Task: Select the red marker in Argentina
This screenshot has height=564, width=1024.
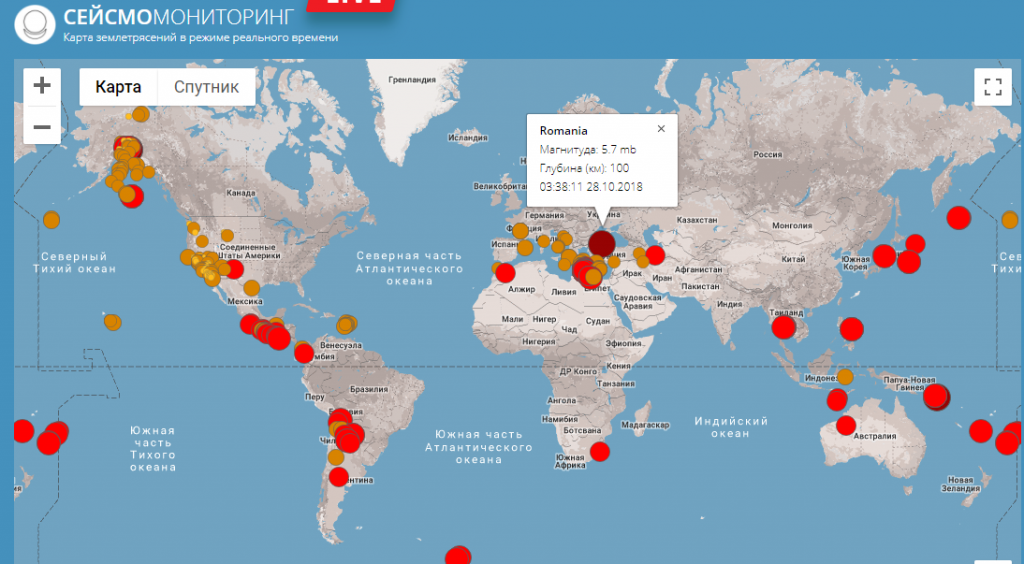Action: pyautogui.click(x=338, y=477)
